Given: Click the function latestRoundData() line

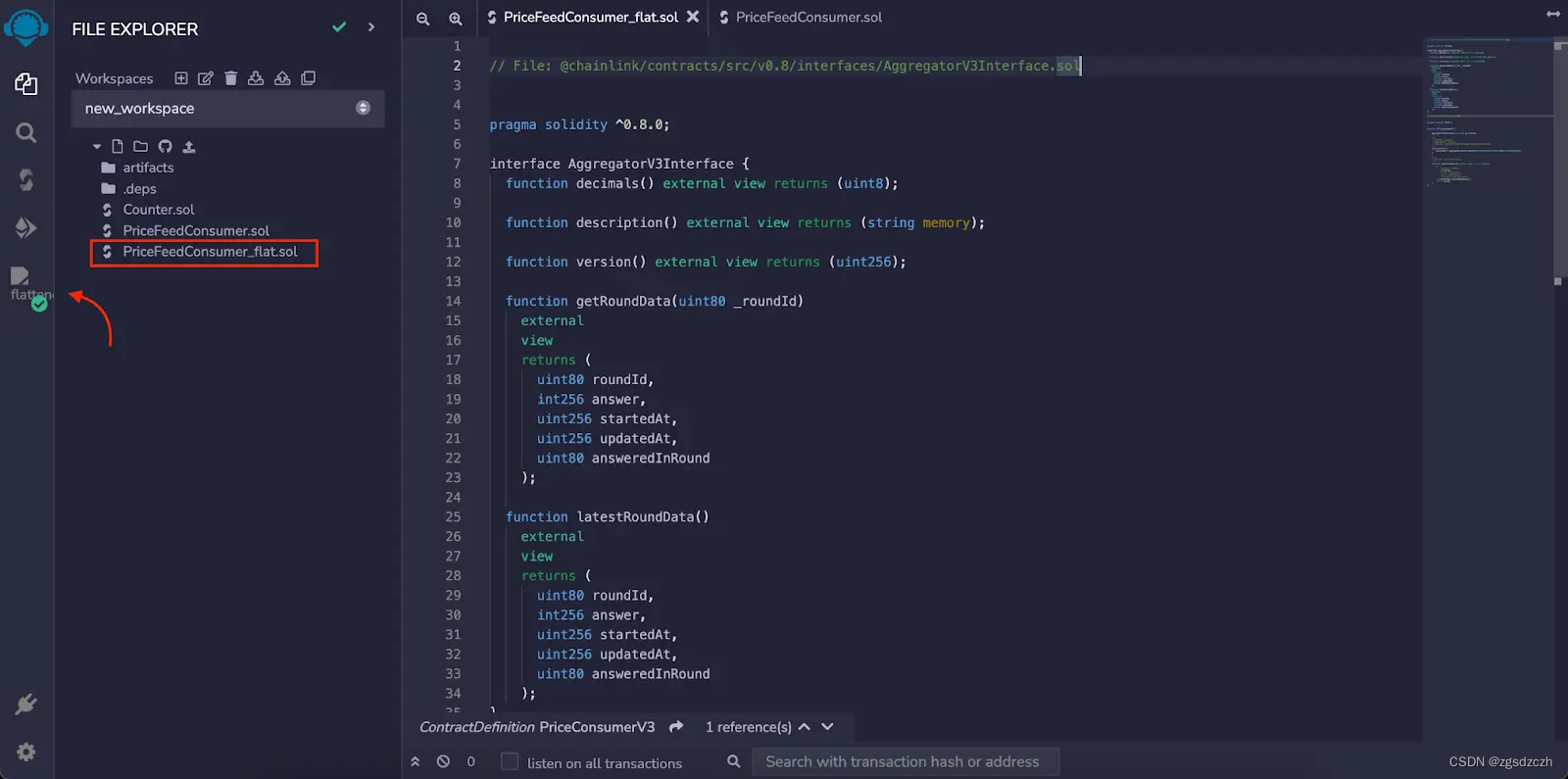Looking at the screenshot, I should 608,516.
